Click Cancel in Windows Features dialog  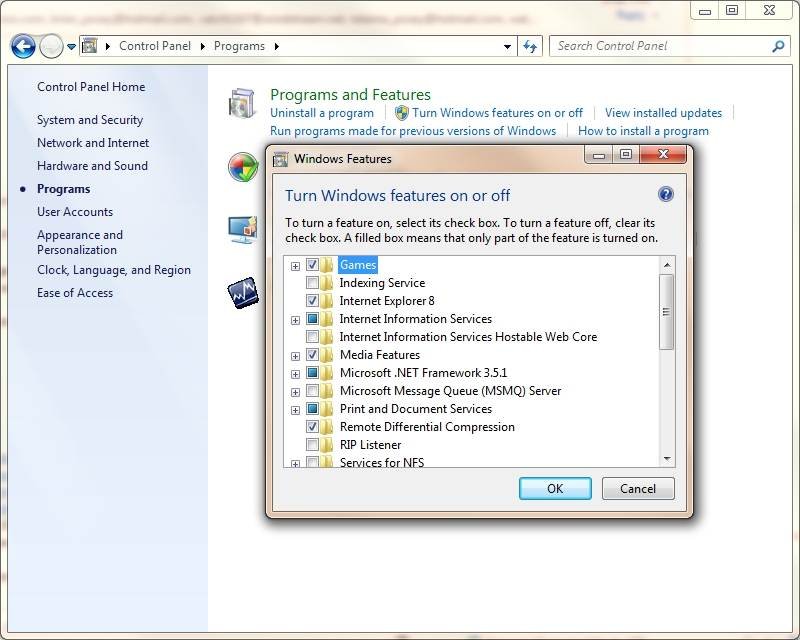(x=638, y=489)
